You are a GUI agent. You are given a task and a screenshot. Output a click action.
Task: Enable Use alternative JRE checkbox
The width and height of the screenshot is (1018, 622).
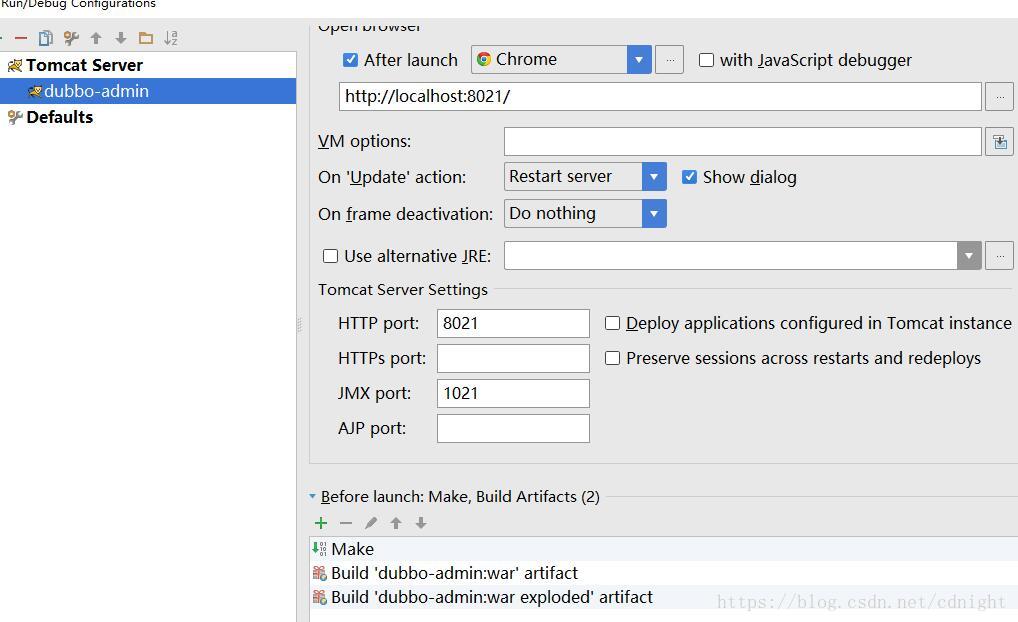(330, 256)
